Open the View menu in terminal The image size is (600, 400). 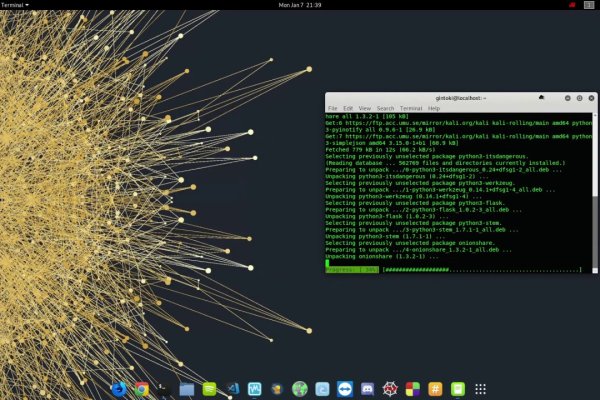[x=365, y=108]
